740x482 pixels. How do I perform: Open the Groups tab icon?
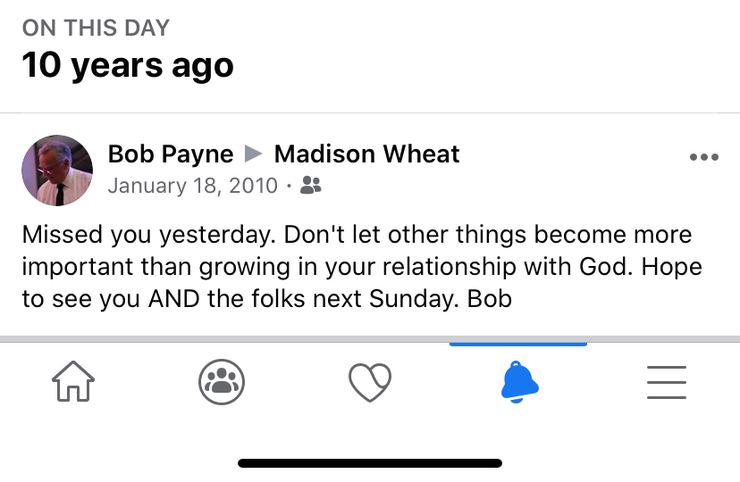(221, 382)
